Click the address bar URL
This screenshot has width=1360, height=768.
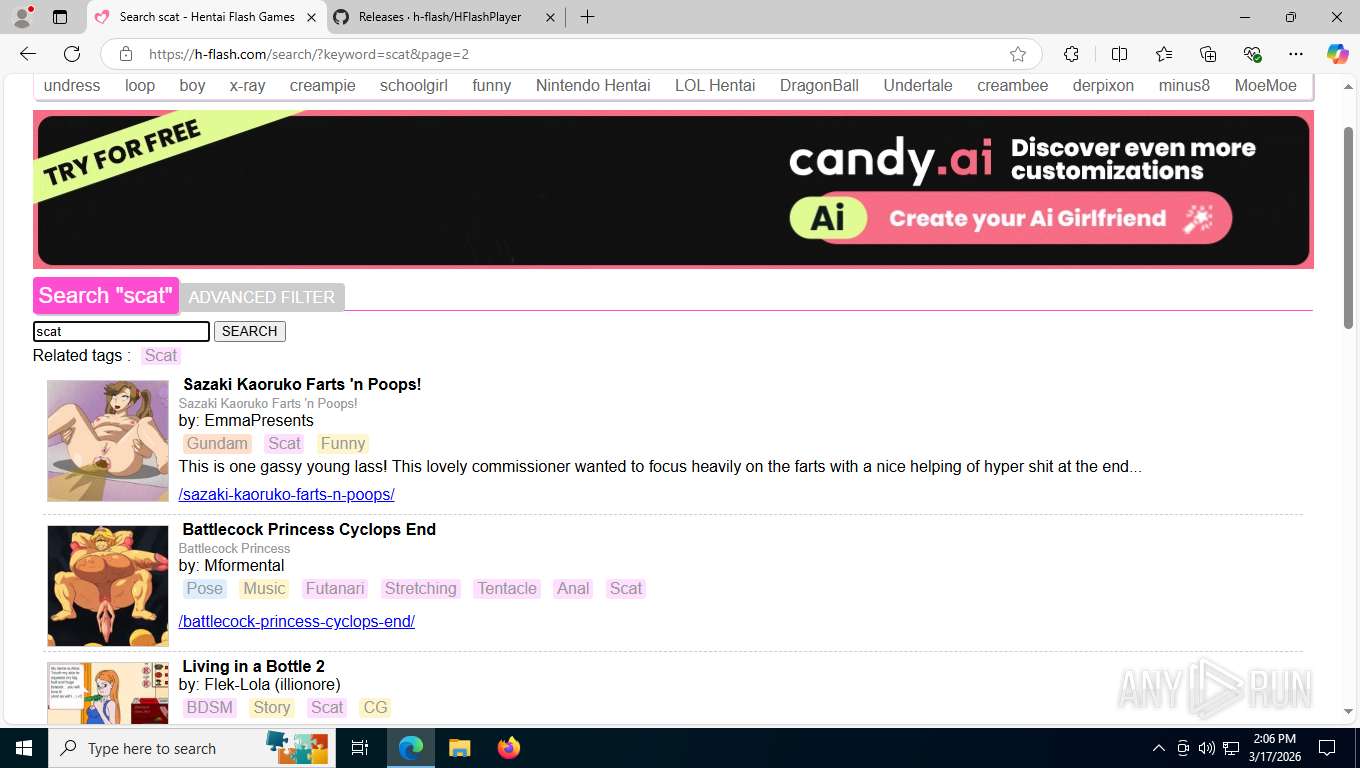(309, 54)
